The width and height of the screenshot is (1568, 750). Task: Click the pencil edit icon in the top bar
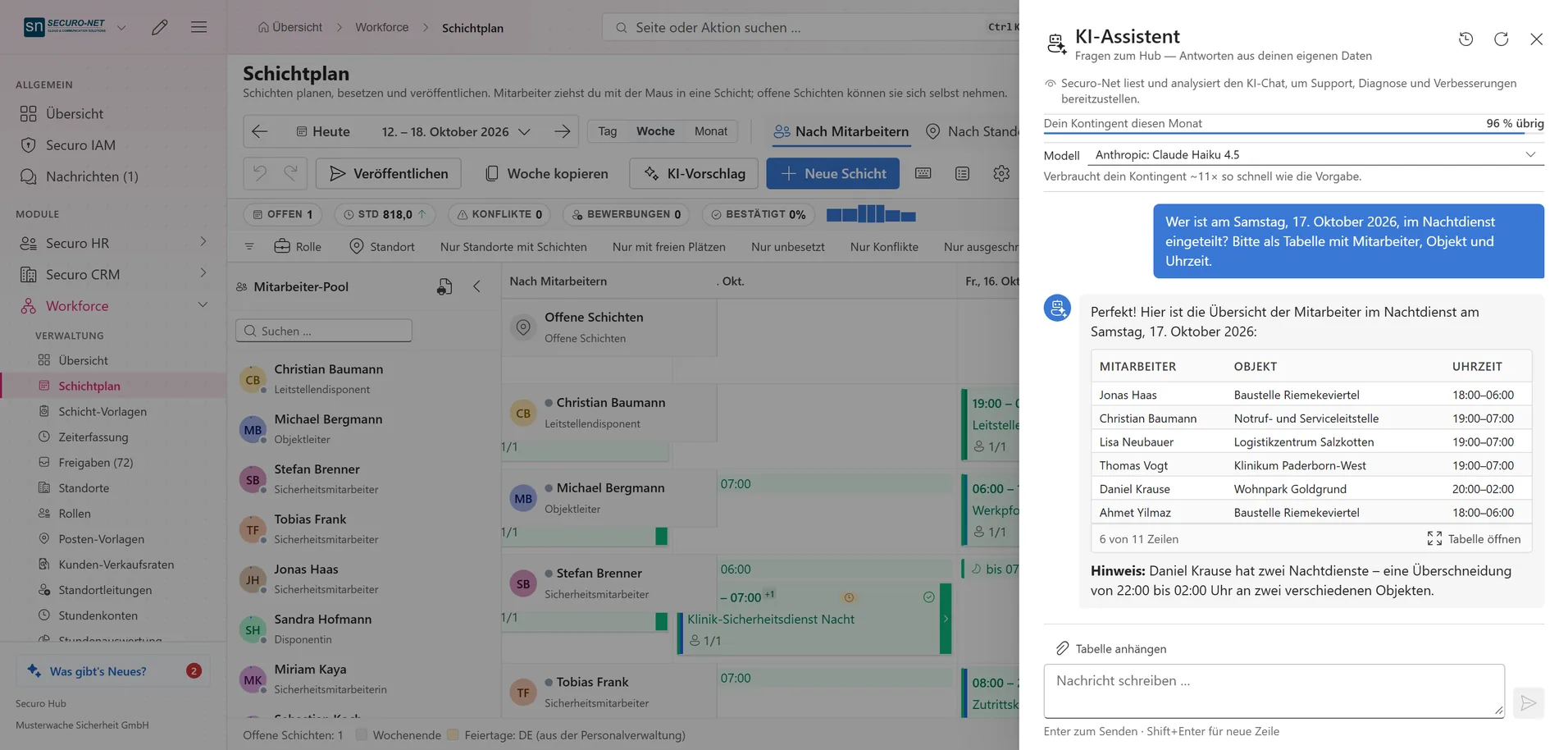(x=160, y=27)
